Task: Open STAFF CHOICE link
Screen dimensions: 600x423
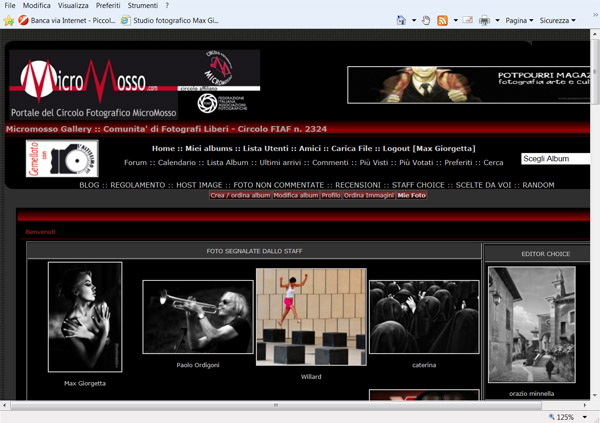Action: pos(418,185)
